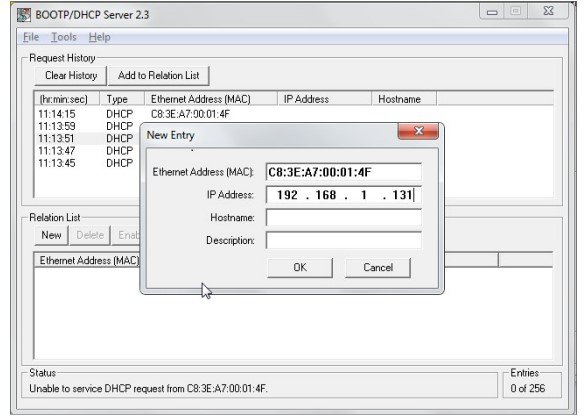Viewport: 586px width, 419px height.
Task: Click the Hostname input field
Action: [x=343, y=218]
